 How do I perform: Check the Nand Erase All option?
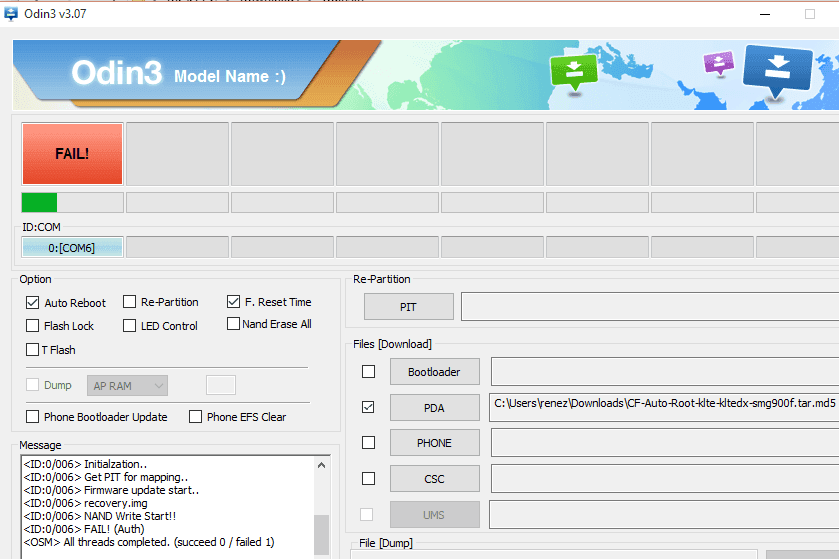click(233, 324)
